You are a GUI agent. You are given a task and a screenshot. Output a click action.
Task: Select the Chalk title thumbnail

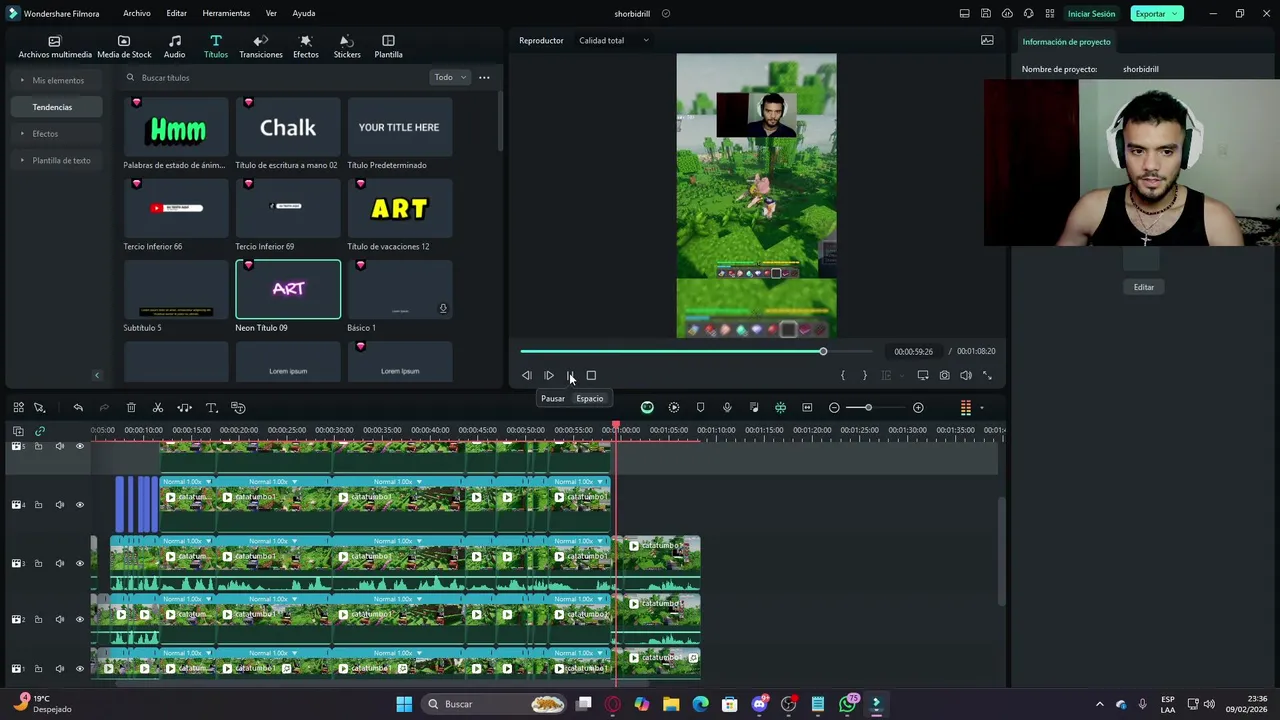coord(288,127)
